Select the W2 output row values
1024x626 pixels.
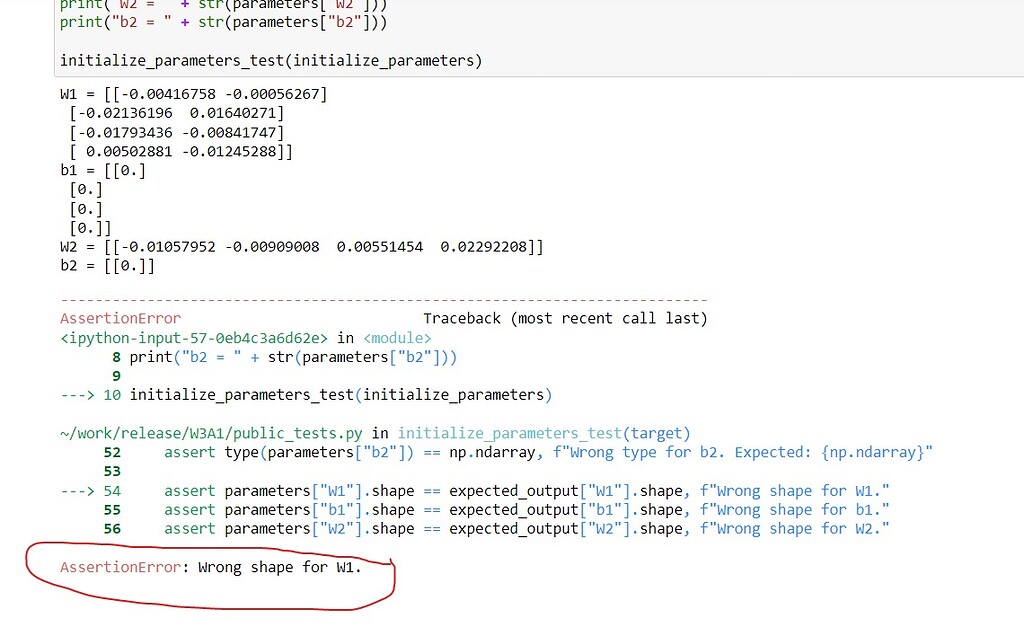tap(300, 246)
